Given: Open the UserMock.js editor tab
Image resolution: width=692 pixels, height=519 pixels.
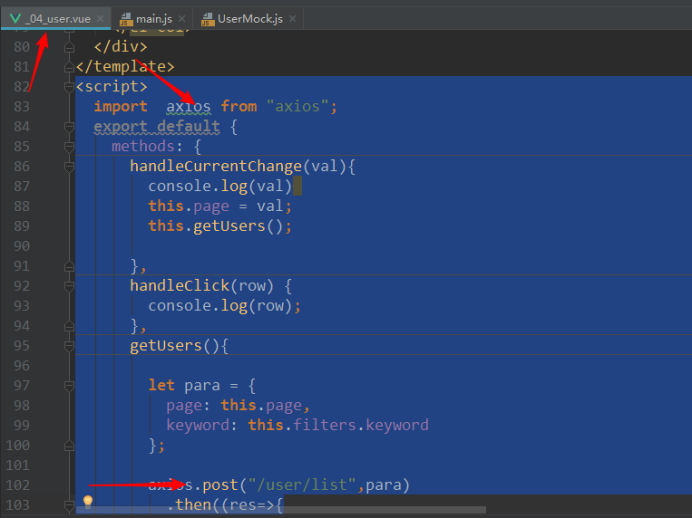Looking at the screenshot, I should (x=250, y=19).
